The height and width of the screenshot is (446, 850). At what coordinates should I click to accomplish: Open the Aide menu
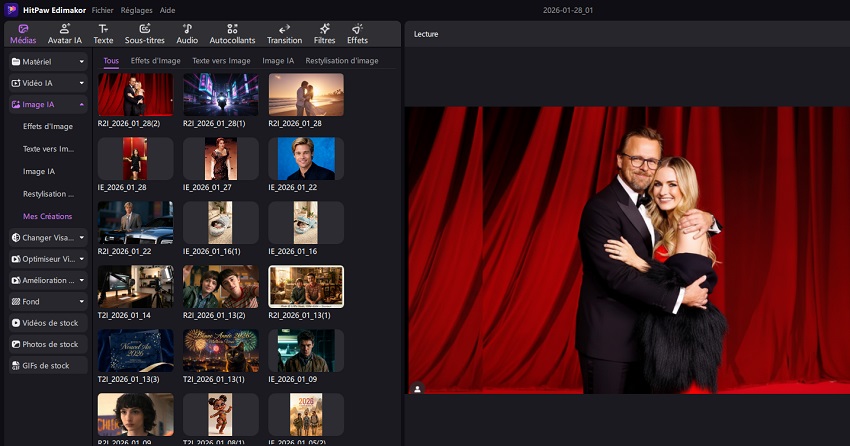tap(167, 10)
